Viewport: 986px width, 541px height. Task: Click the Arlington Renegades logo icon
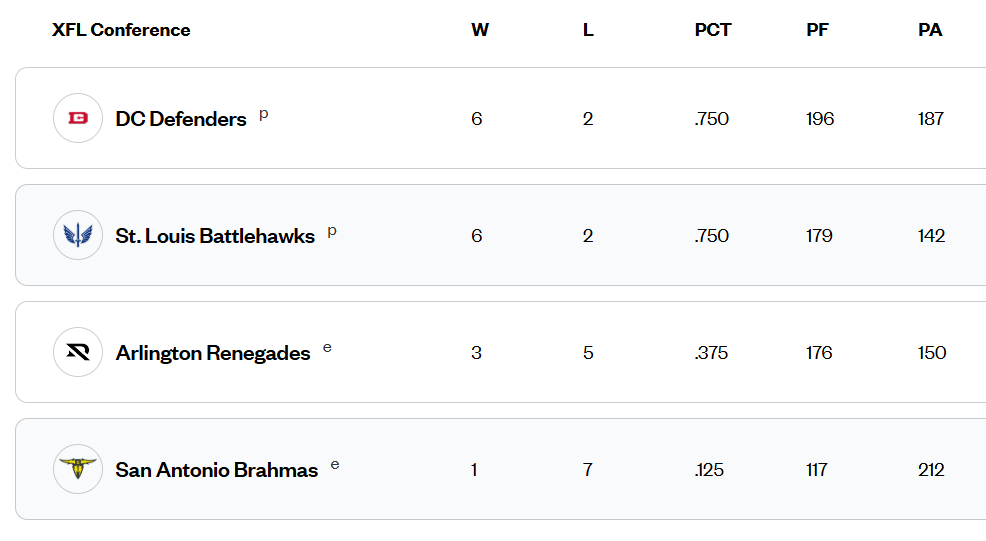click(78, 352)
